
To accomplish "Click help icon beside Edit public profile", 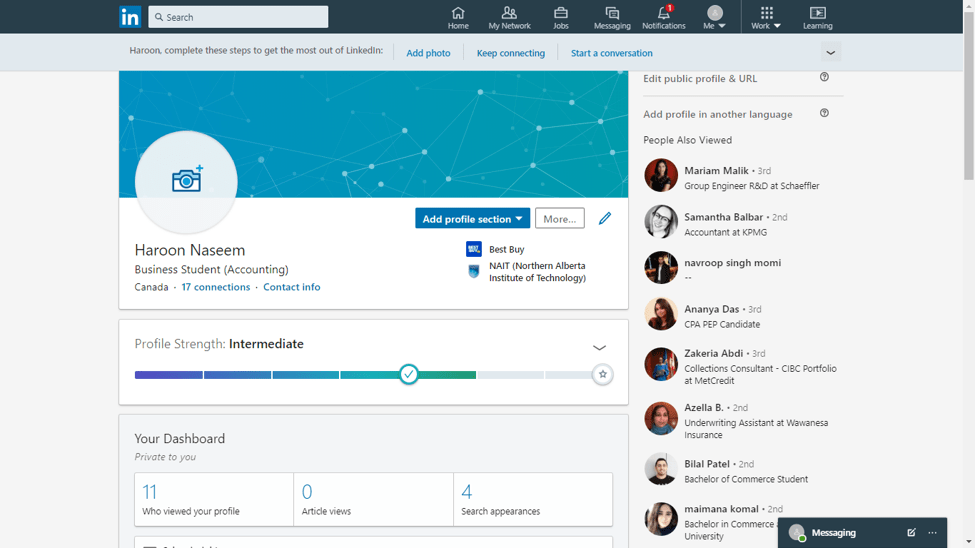I will pos(824,77).
